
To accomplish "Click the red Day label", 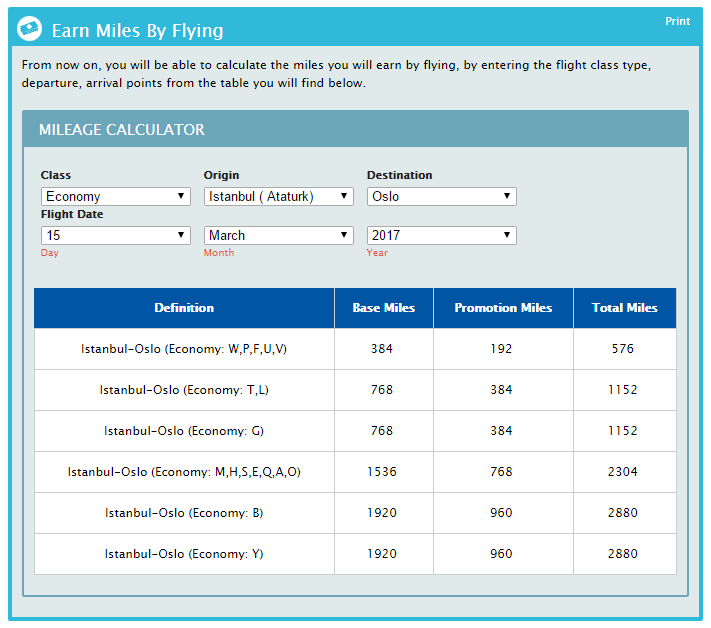I will (x=49, y=253).
